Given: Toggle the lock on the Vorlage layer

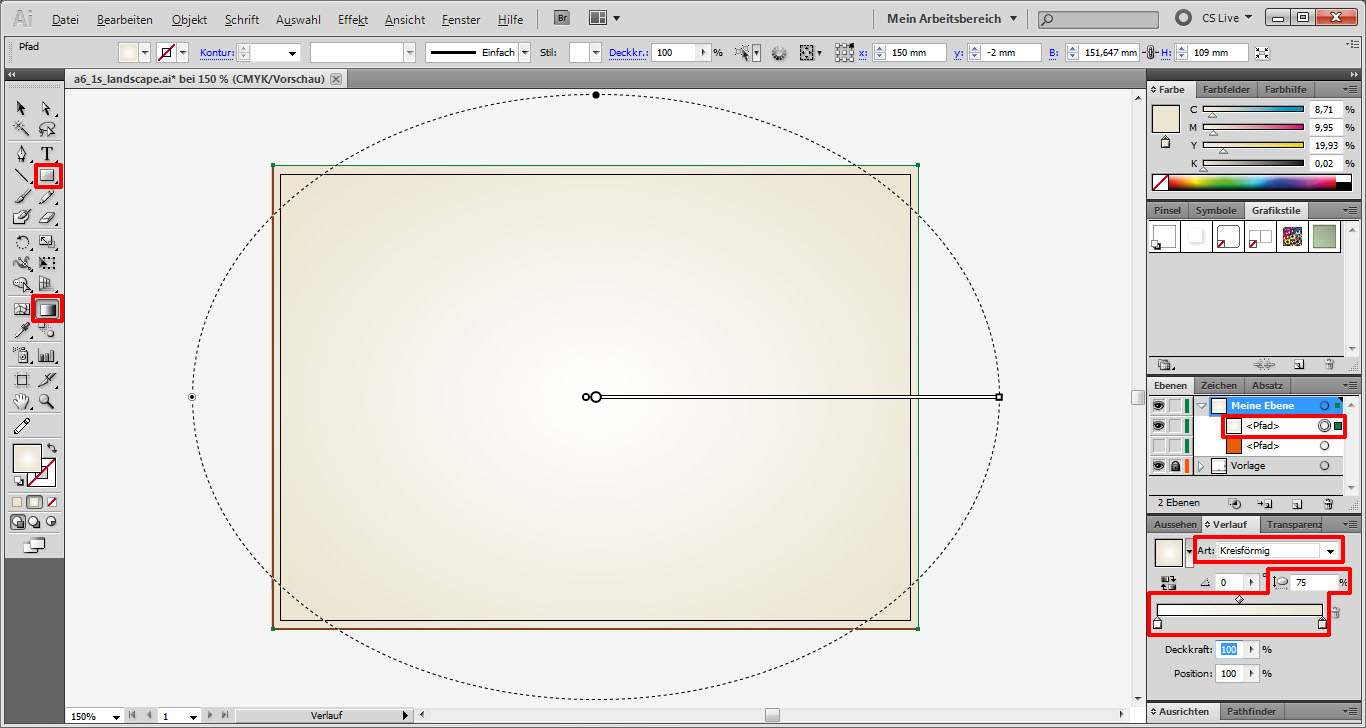Looking at the screenshot, I should click(x=1175, y=466).
